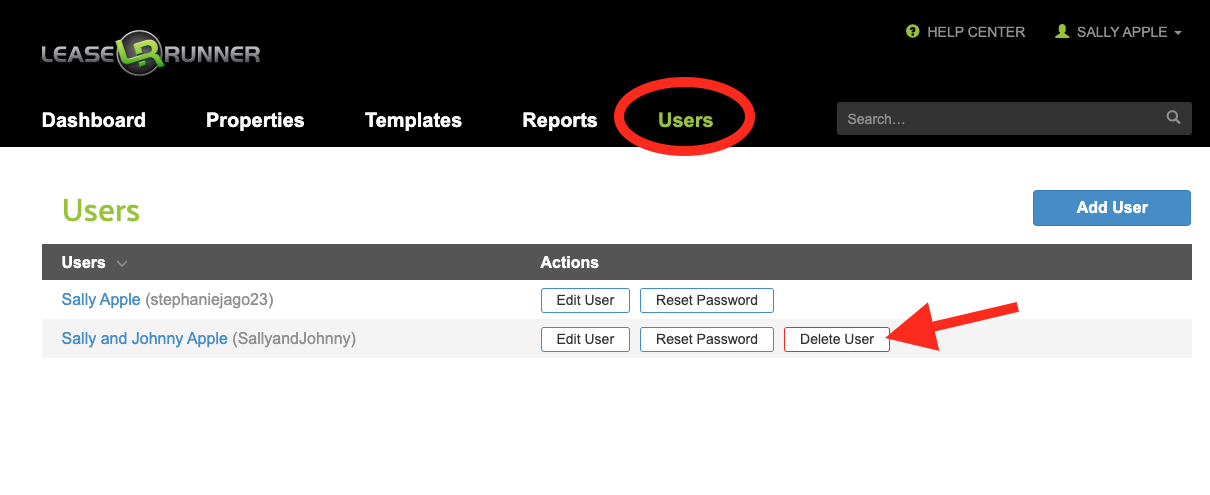Viewport: 1210px width, 495px height.
Task: Open the Sally and Johnny Apple link
Action: 145,339
